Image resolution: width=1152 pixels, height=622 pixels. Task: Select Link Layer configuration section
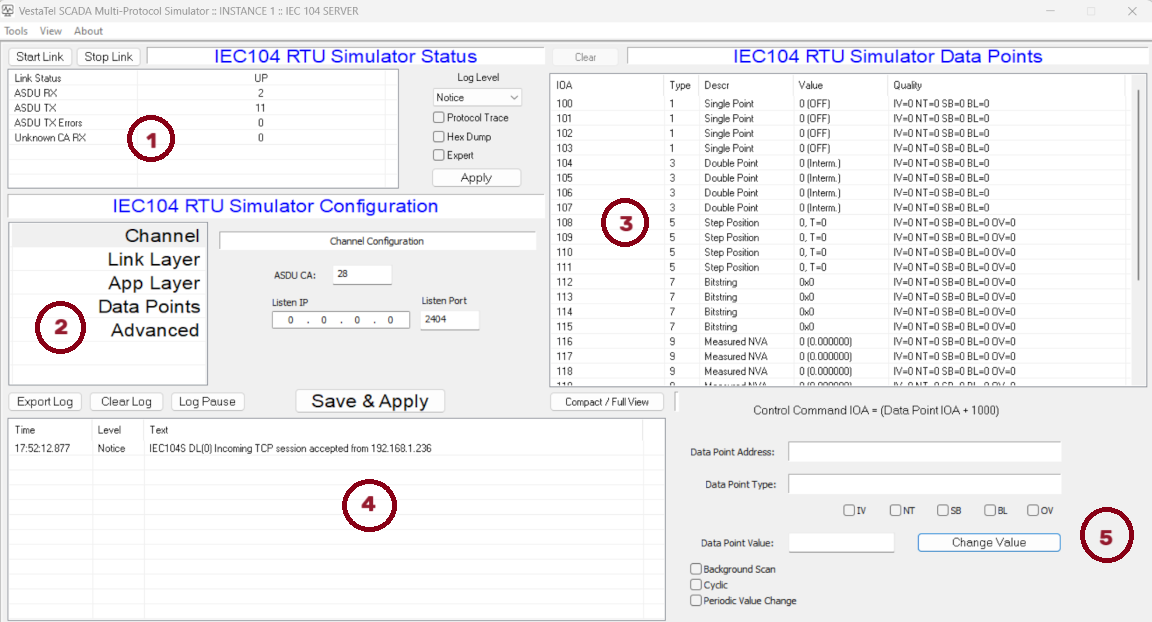tap(153, 260)
